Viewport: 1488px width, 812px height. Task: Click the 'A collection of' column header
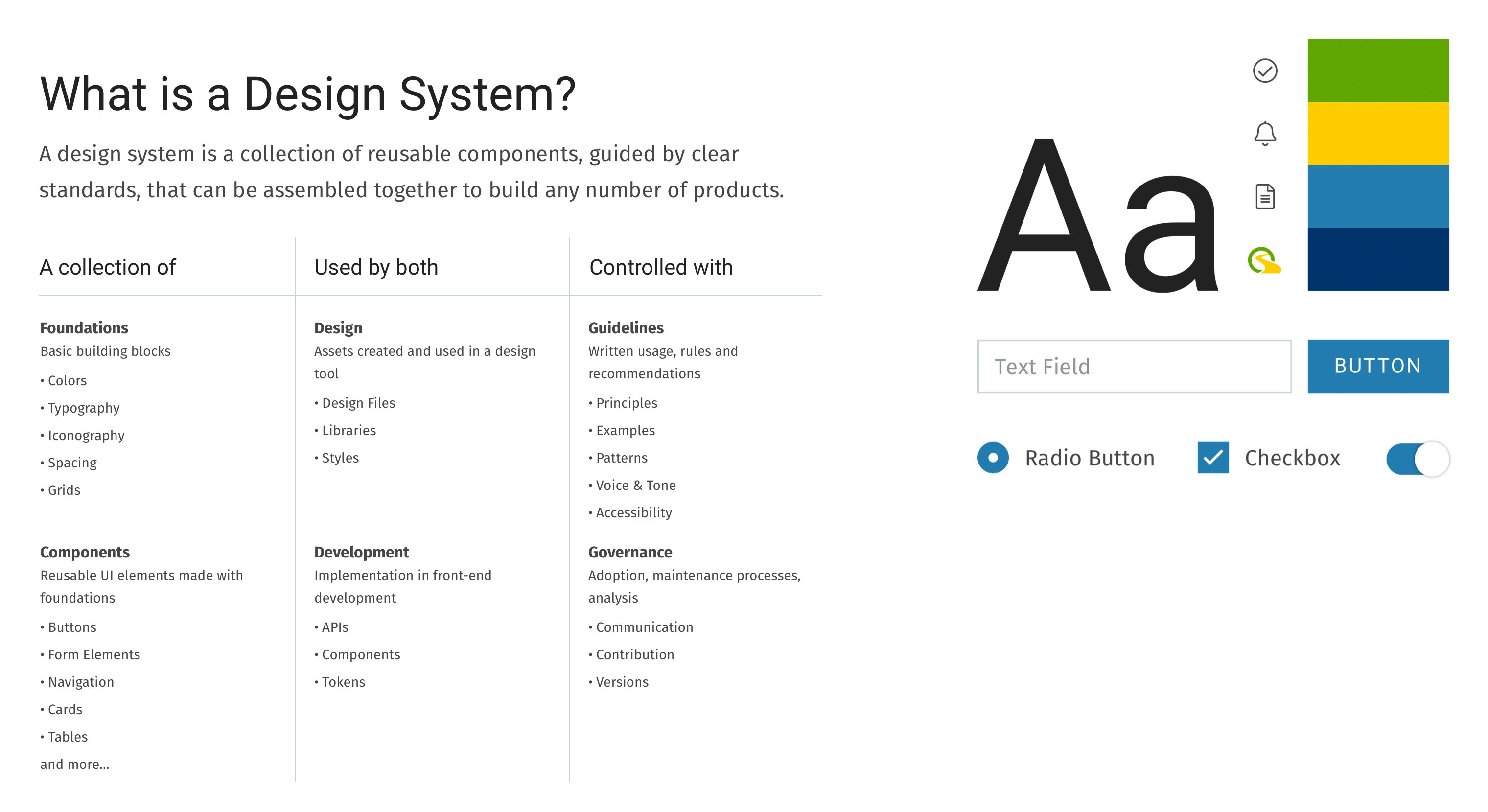coord(108,267)
